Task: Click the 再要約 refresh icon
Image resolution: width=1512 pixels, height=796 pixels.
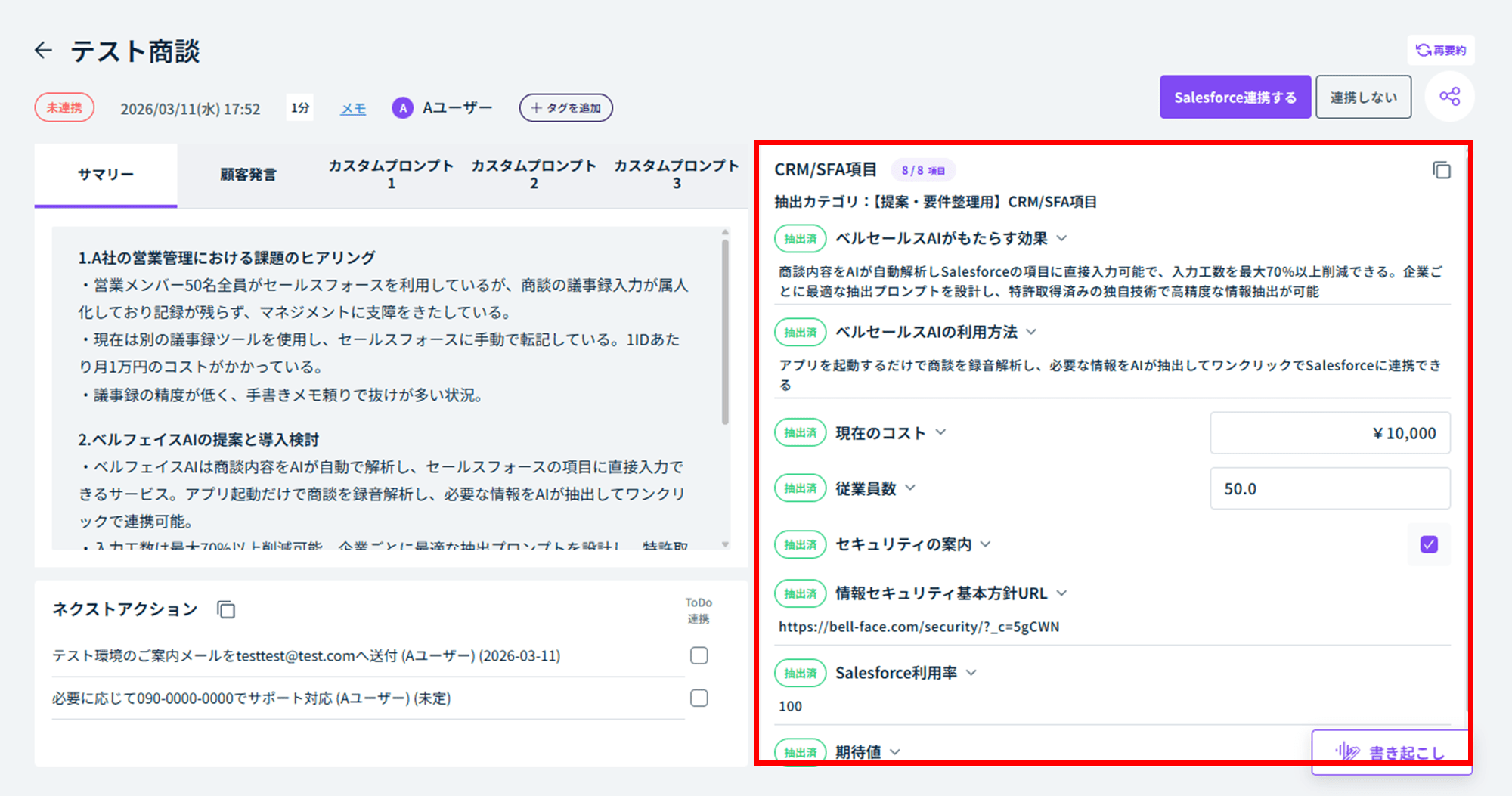Action: [1424, 50]
